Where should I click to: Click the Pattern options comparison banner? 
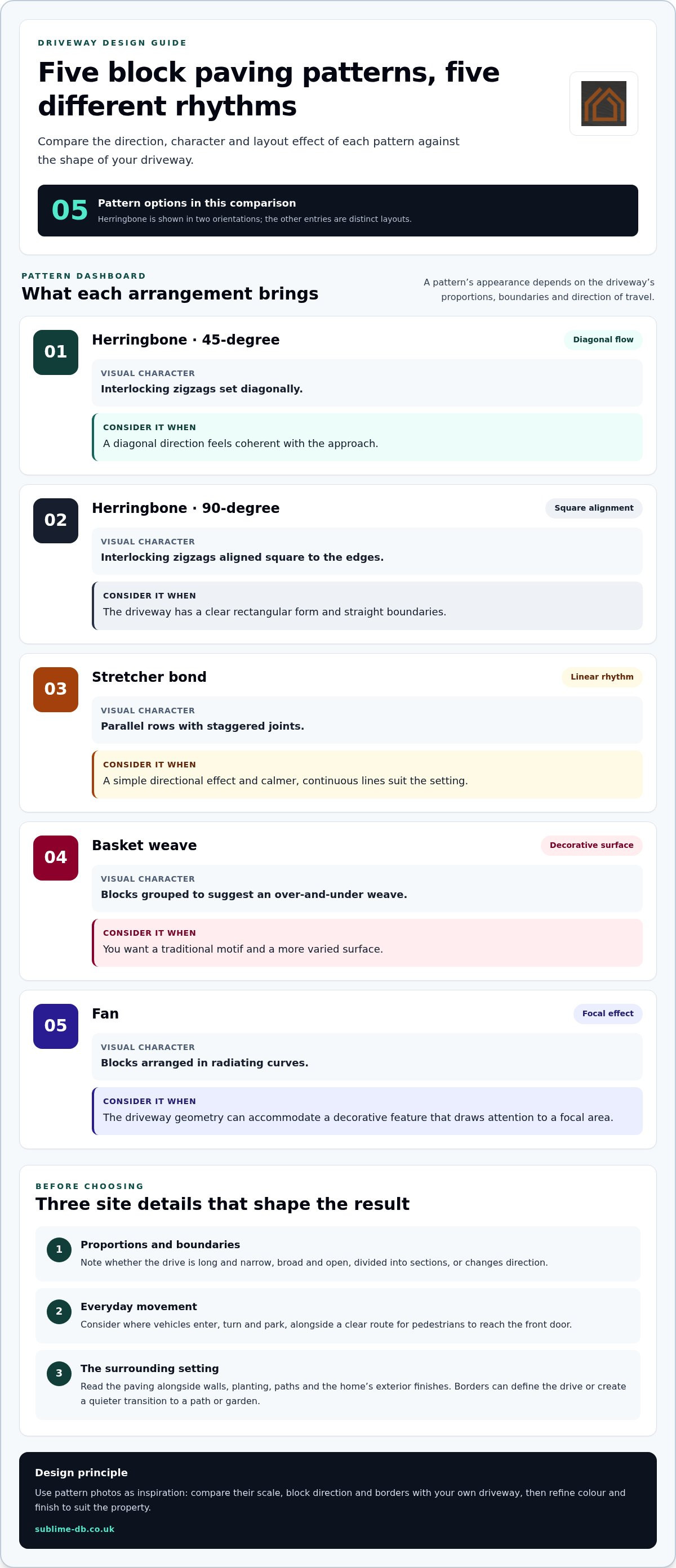point(338,211)
